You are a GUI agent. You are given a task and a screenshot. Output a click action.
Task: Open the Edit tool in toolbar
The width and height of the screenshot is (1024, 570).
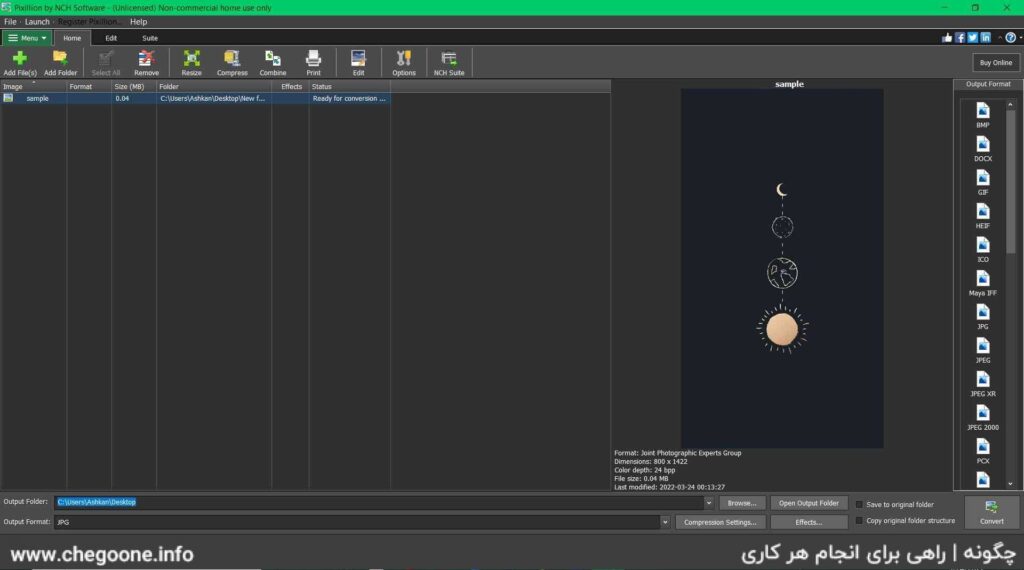pyautogui.click(x=359, y=63)
